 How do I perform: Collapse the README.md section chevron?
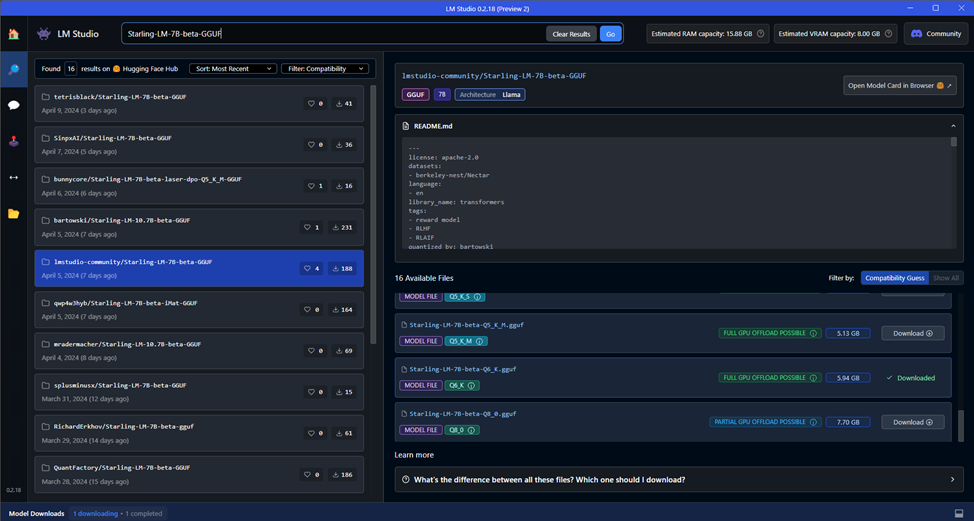953,126
